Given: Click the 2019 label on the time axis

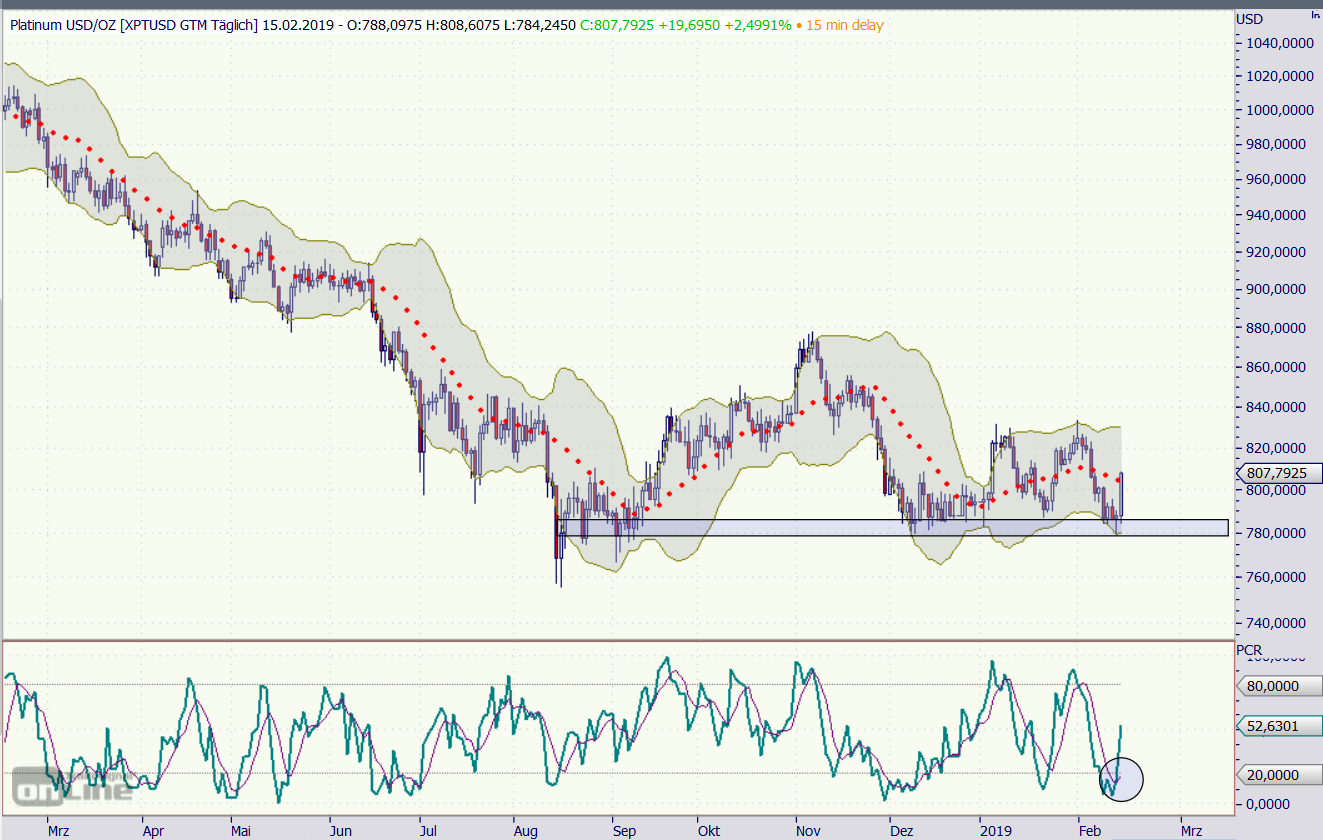Looking at the screenshot, I should point(996,831).
